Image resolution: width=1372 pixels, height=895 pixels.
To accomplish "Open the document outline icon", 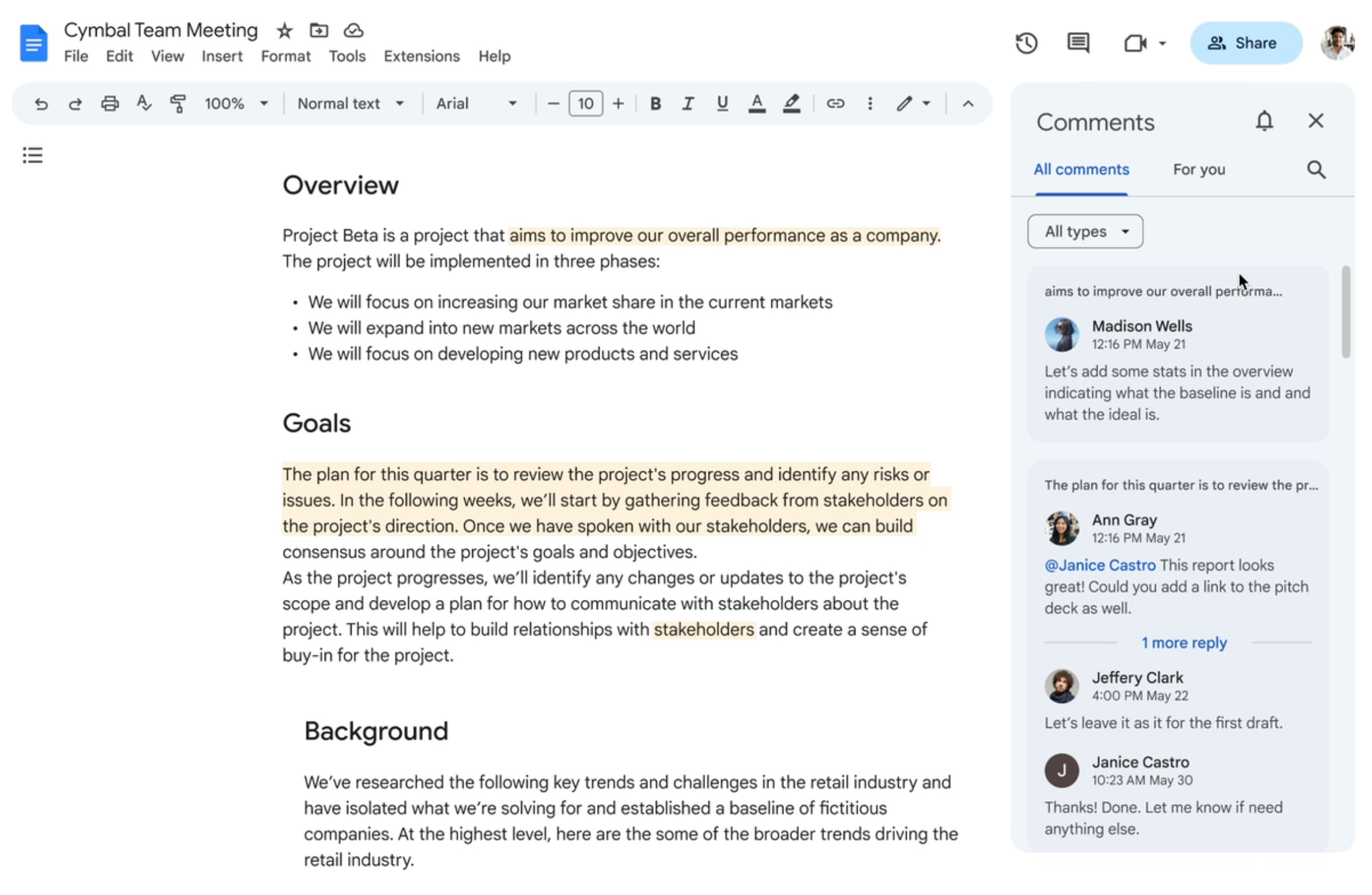I will pos(33,155).
